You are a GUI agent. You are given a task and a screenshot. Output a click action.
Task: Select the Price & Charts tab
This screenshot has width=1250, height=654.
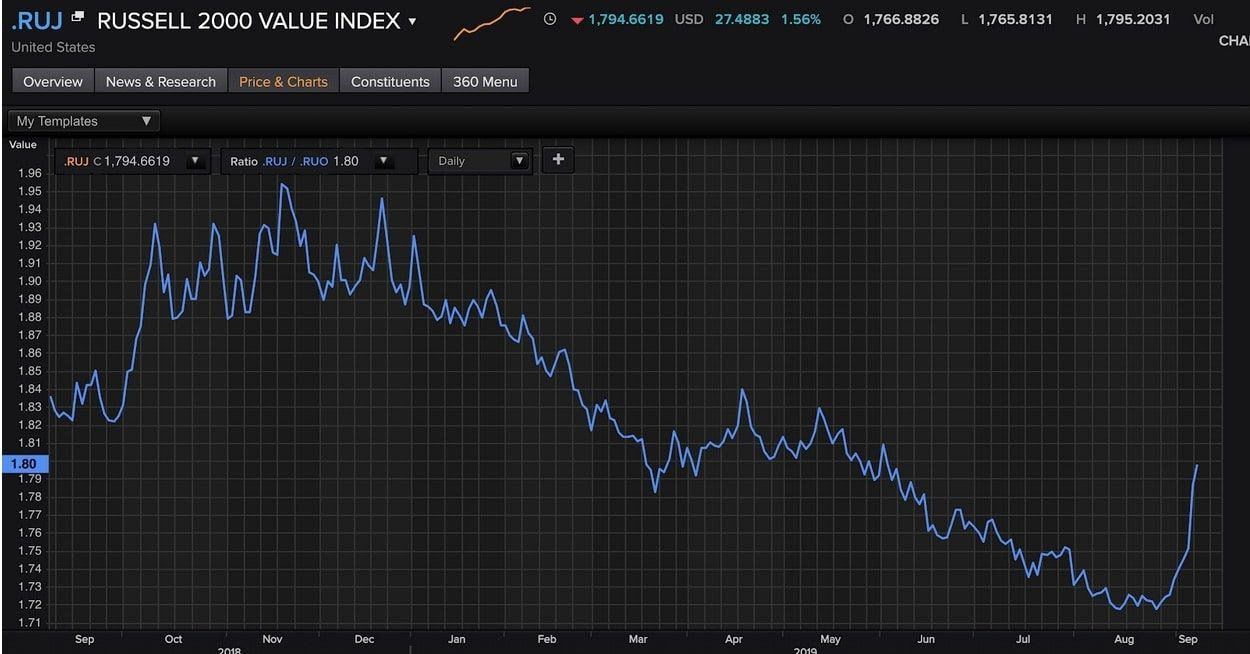point(283,81)
